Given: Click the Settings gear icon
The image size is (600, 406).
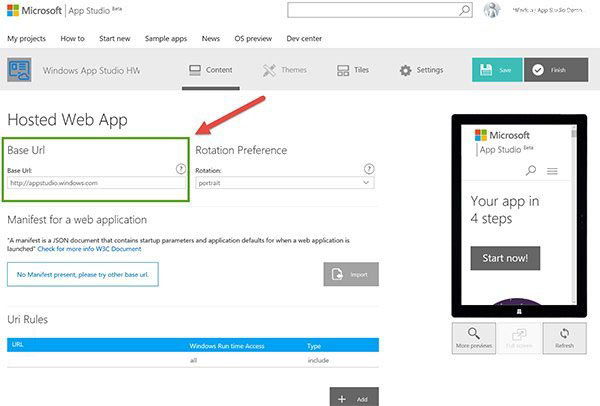Looking at the screenshot, I should pos(405,70).
